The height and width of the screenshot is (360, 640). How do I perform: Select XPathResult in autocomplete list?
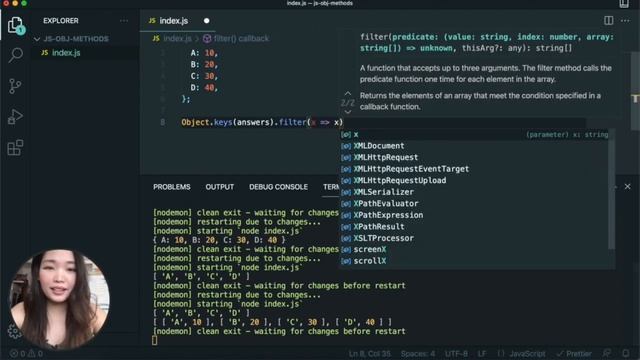[474, 226]
